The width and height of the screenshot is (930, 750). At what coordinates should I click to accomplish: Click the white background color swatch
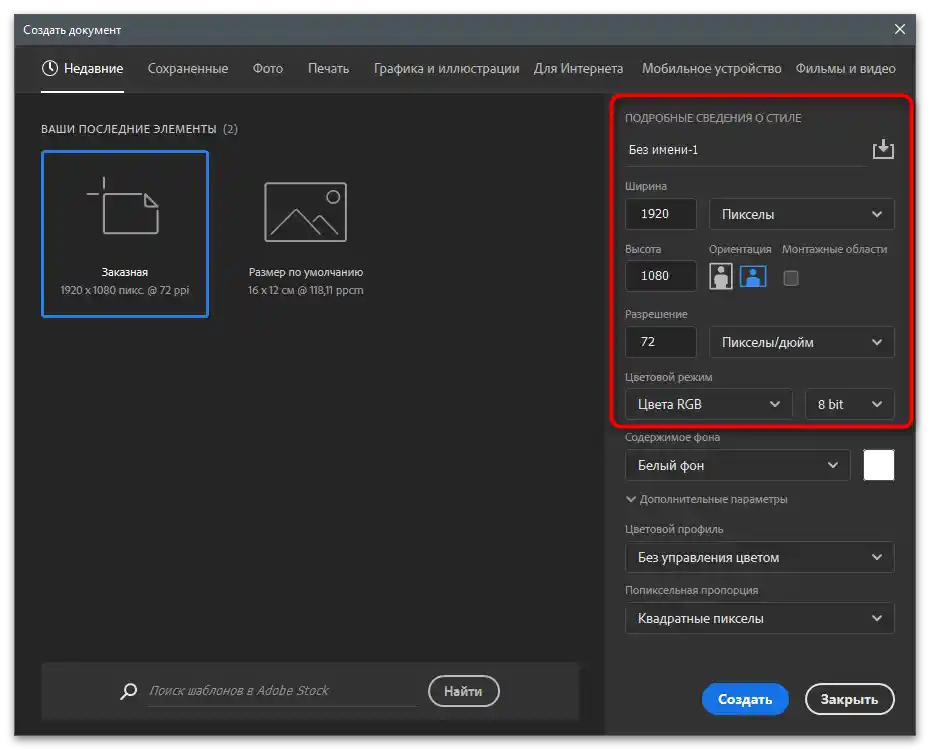click(879, 465)
